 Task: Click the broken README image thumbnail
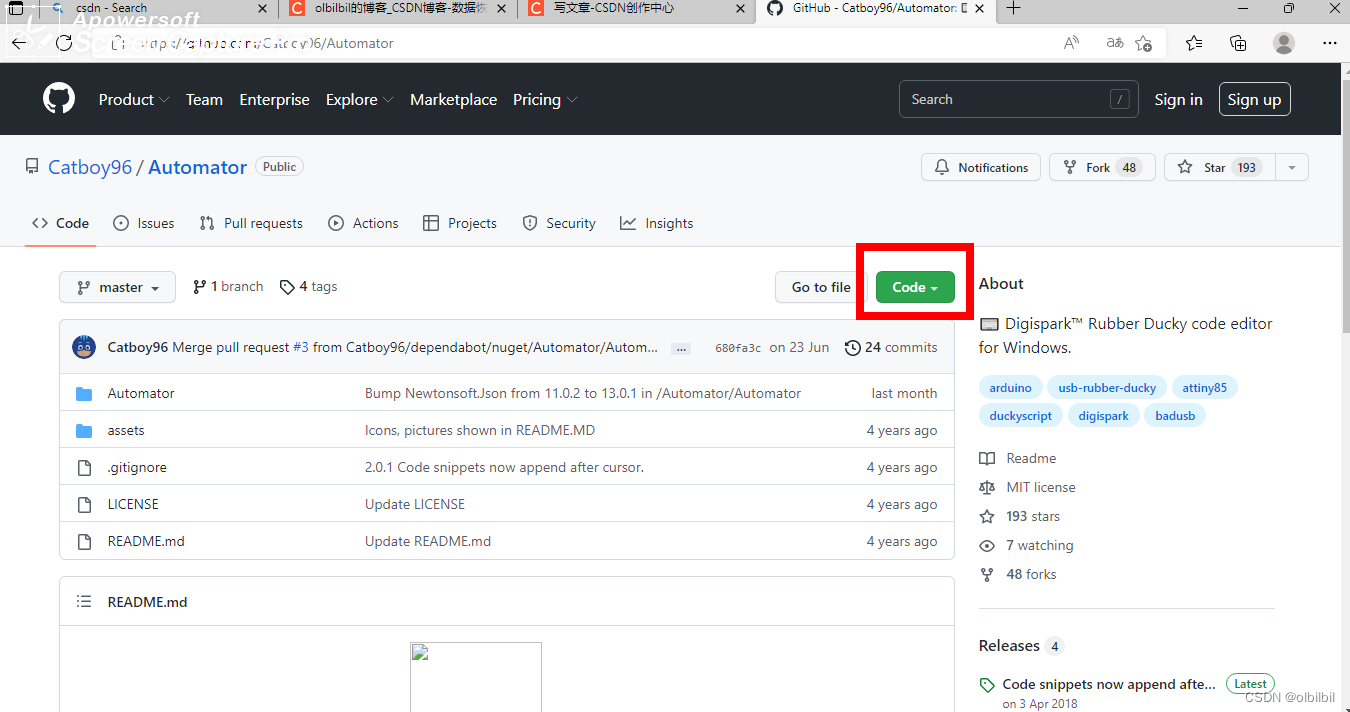(476, 677)
